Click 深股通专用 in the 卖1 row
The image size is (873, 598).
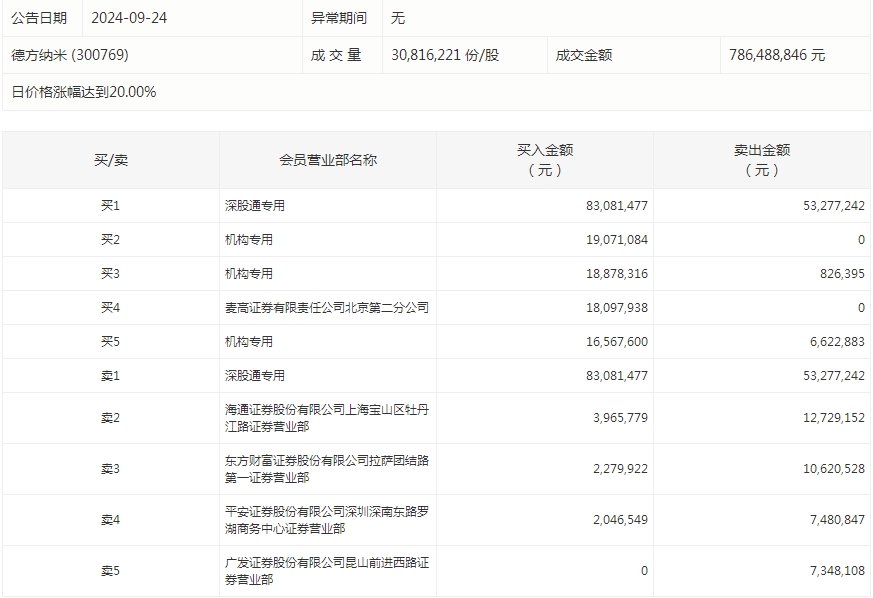254,376
